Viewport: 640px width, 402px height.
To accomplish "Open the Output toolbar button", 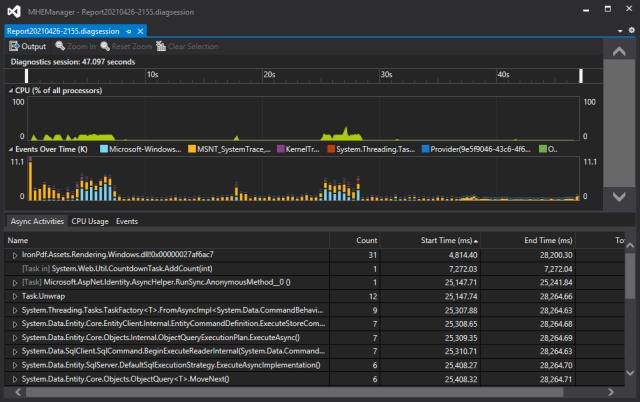I will pos(28,46).
